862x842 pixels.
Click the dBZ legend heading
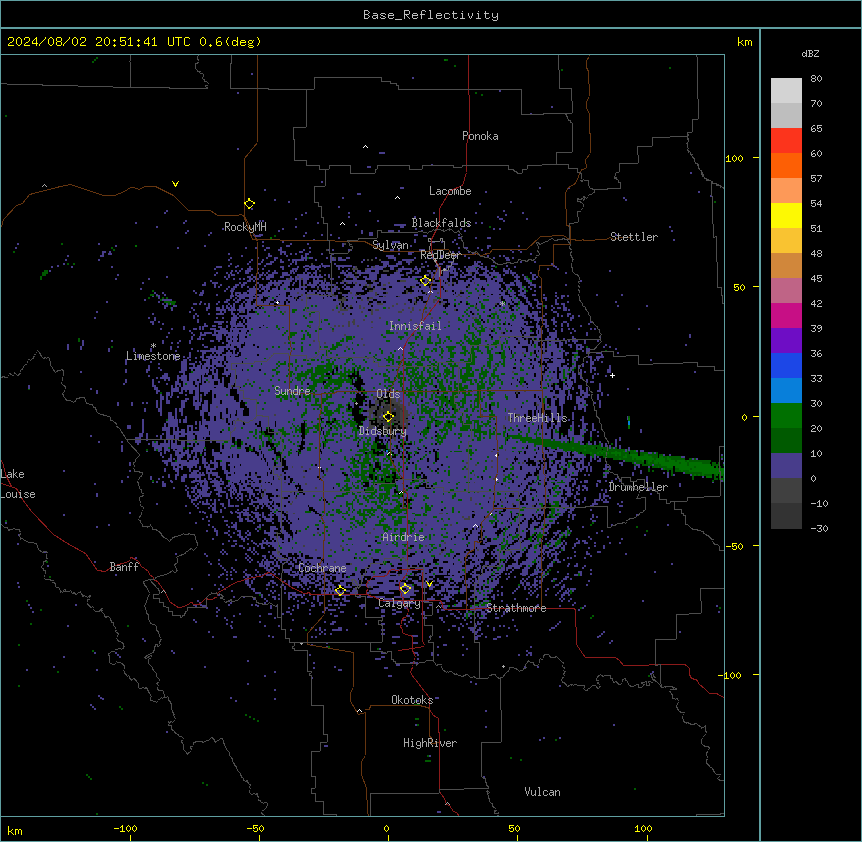click(x=810, y=54)
